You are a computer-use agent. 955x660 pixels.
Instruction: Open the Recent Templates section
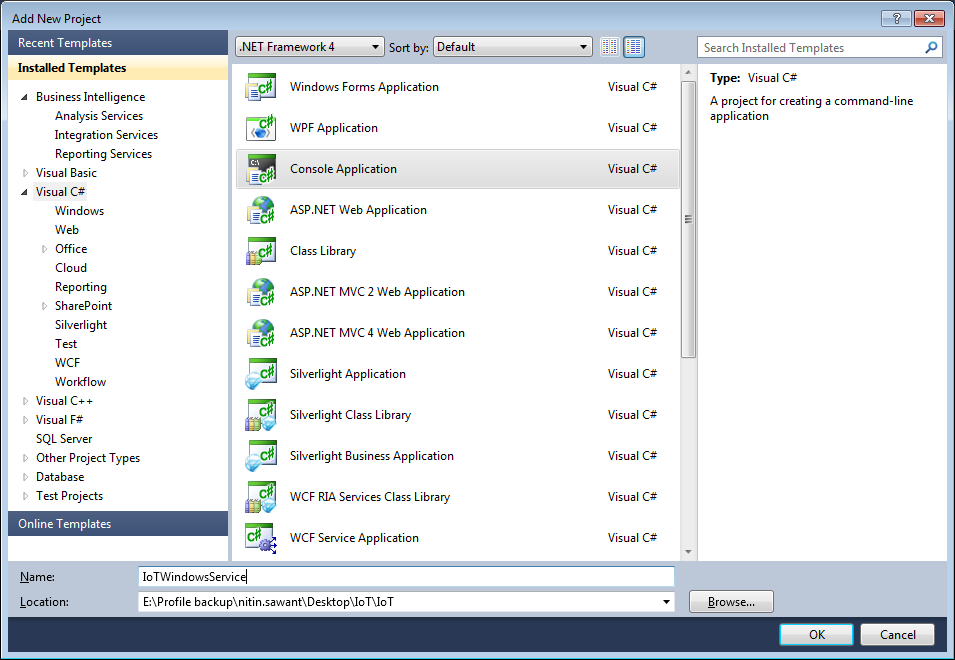point(118,43)
